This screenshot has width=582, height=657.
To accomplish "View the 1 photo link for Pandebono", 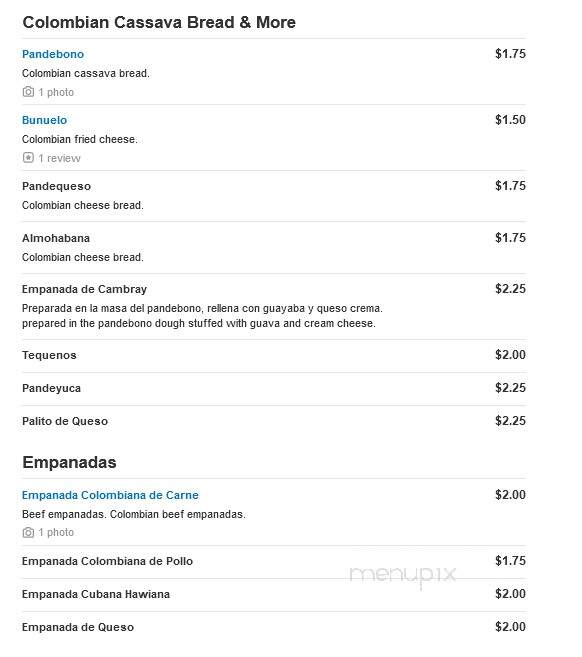I will pyautogui.click(x=56, y=92).
